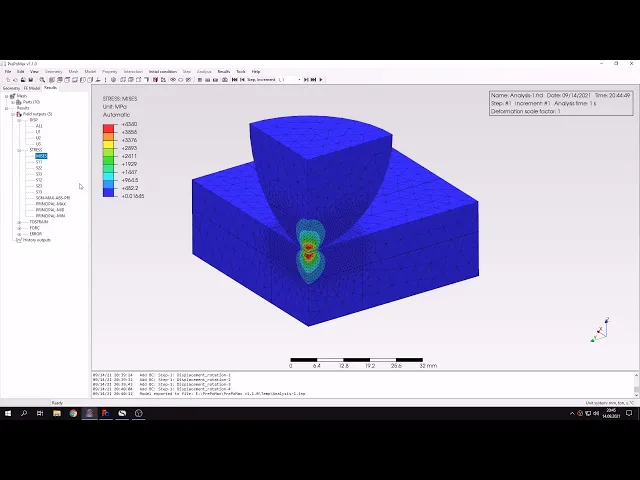640x480 pixels.
Task: Select the MISES stress component
Action: click(41, 156)
